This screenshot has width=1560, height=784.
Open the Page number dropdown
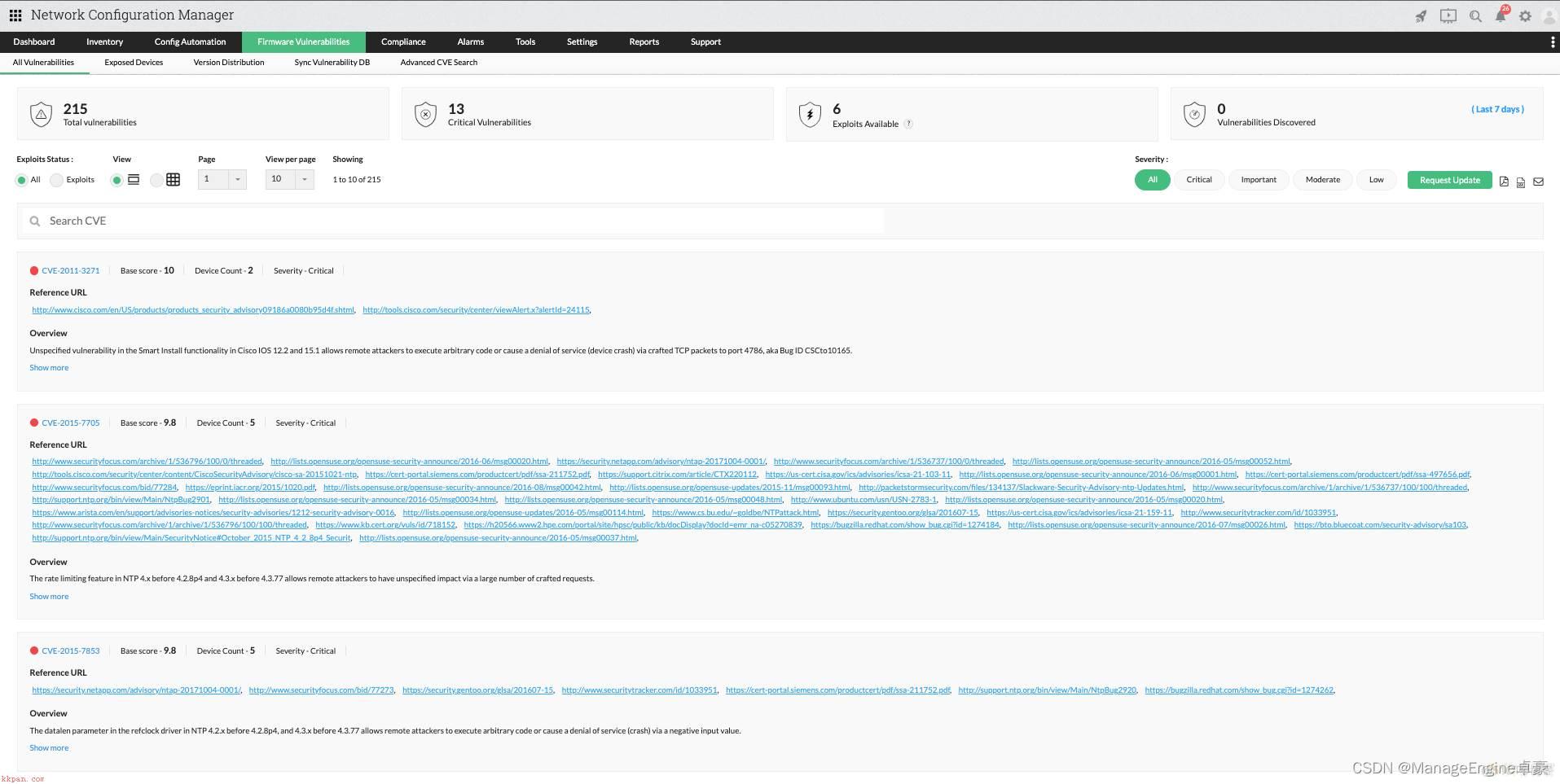click(x=222, y=179)
